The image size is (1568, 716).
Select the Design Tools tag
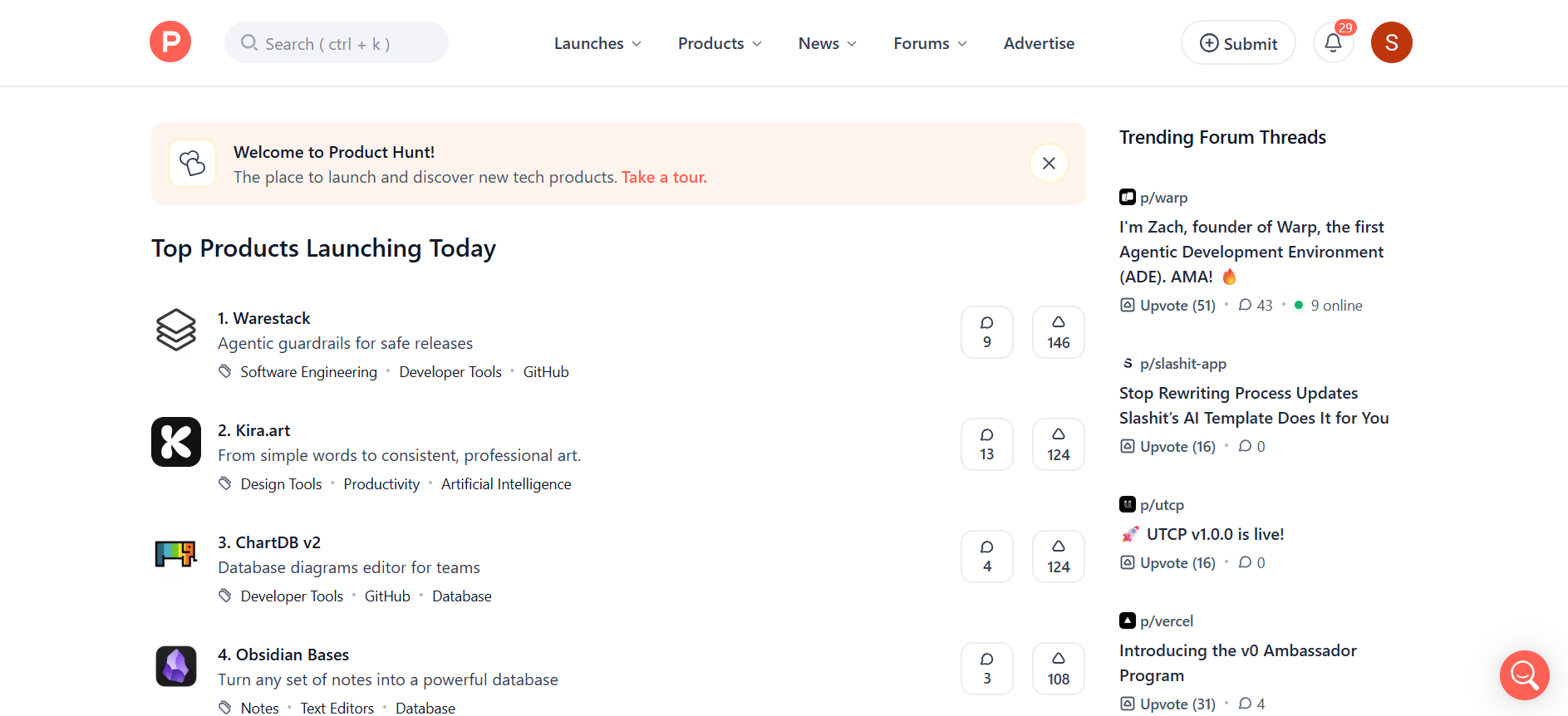click(281, 484)
